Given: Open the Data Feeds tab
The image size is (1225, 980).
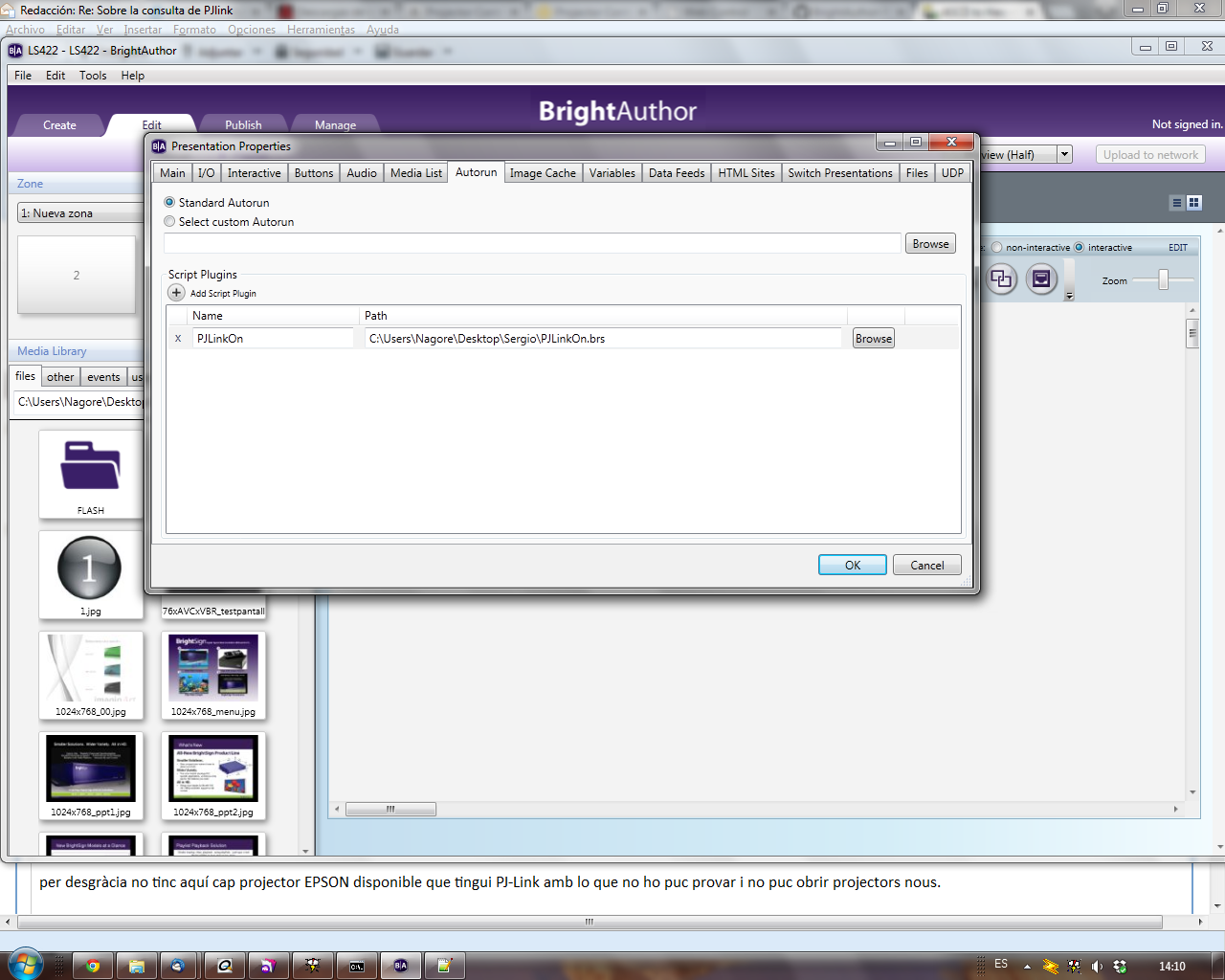Looking at the screenshot, I should [677, 173].
